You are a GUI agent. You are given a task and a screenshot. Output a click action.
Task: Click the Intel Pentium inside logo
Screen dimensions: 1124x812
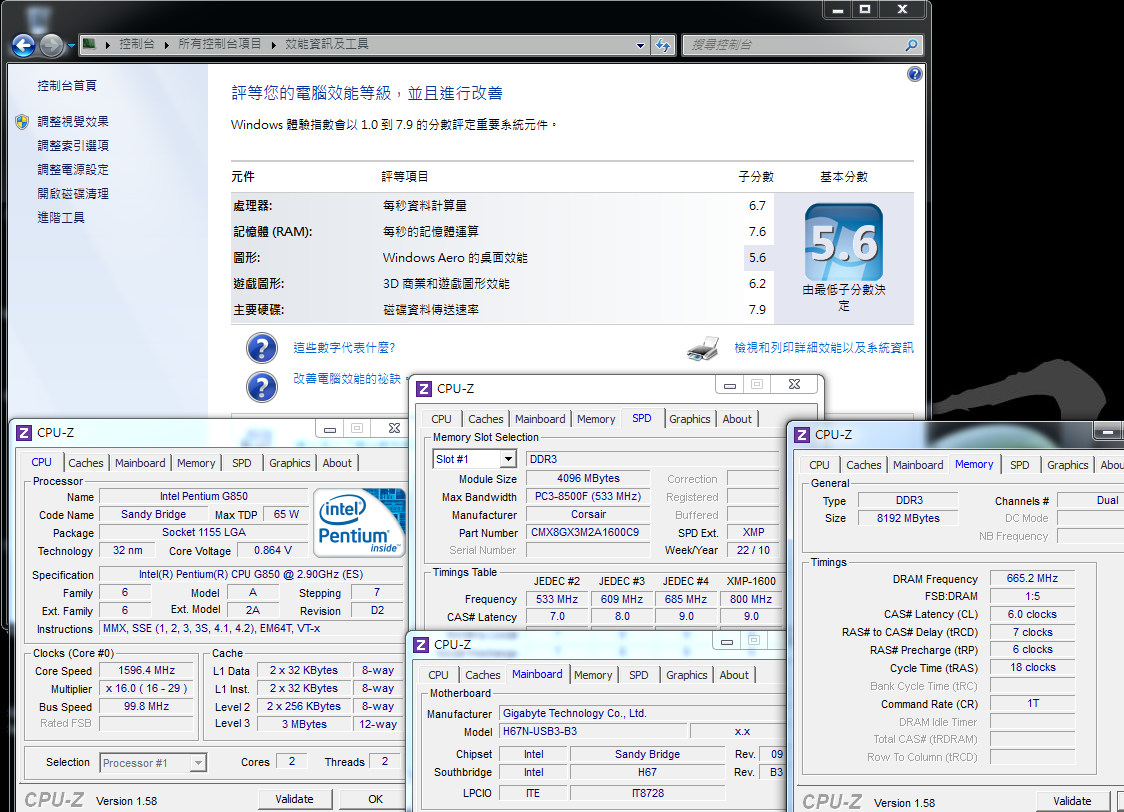coord(358,522)
